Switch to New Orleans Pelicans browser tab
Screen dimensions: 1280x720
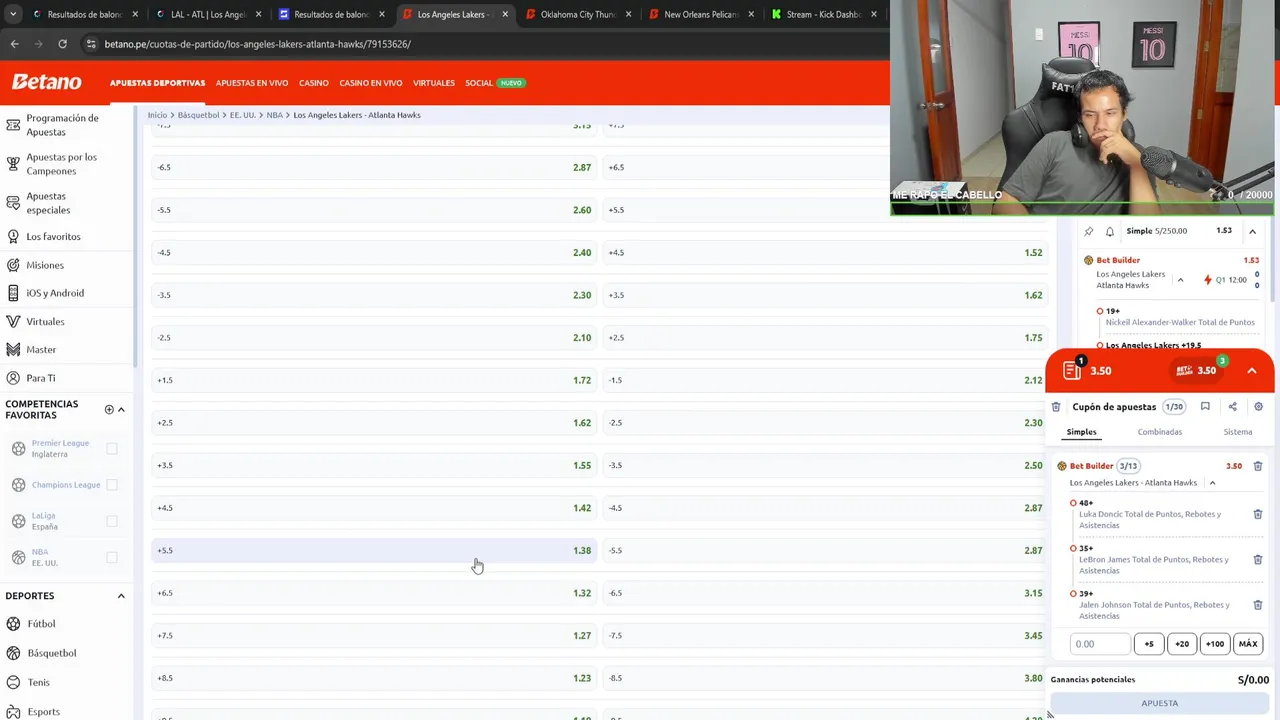(701, 14)
